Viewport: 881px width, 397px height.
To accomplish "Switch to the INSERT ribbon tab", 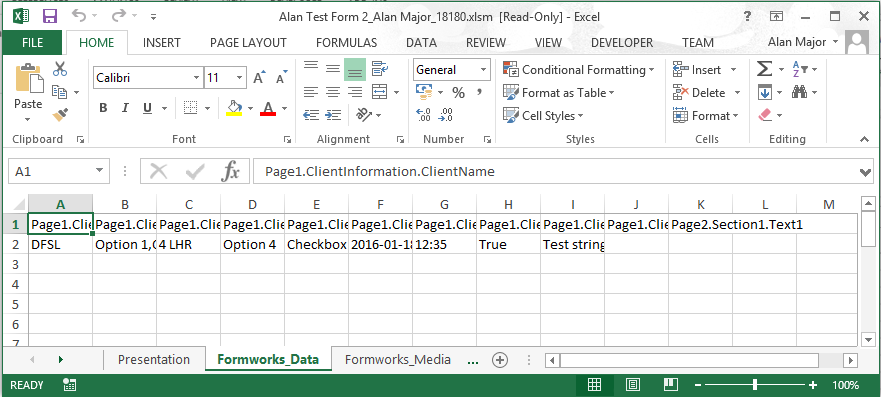I will [x=162, y=43].
